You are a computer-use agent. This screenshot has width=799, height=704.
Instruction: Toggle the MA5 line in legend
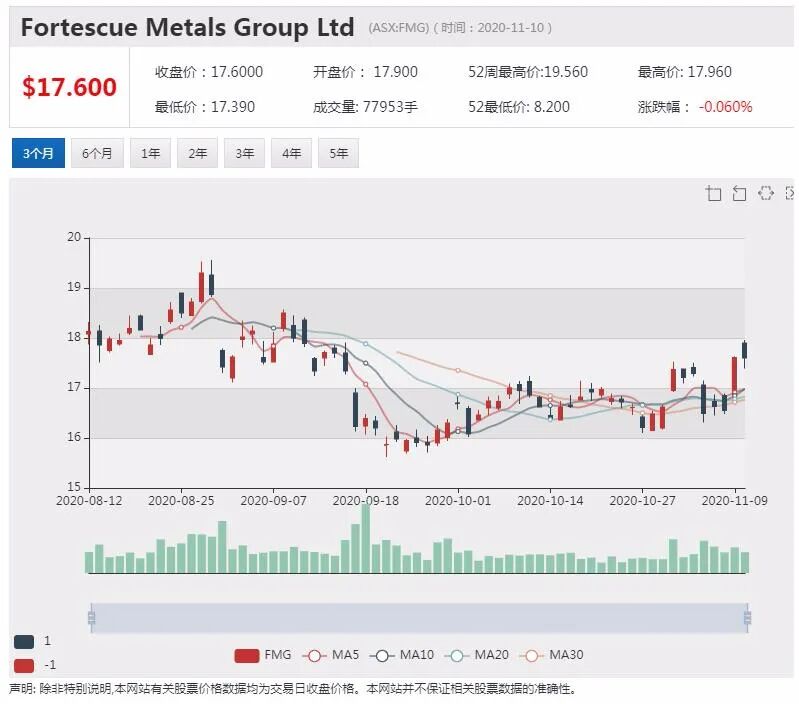click(331, 655)
